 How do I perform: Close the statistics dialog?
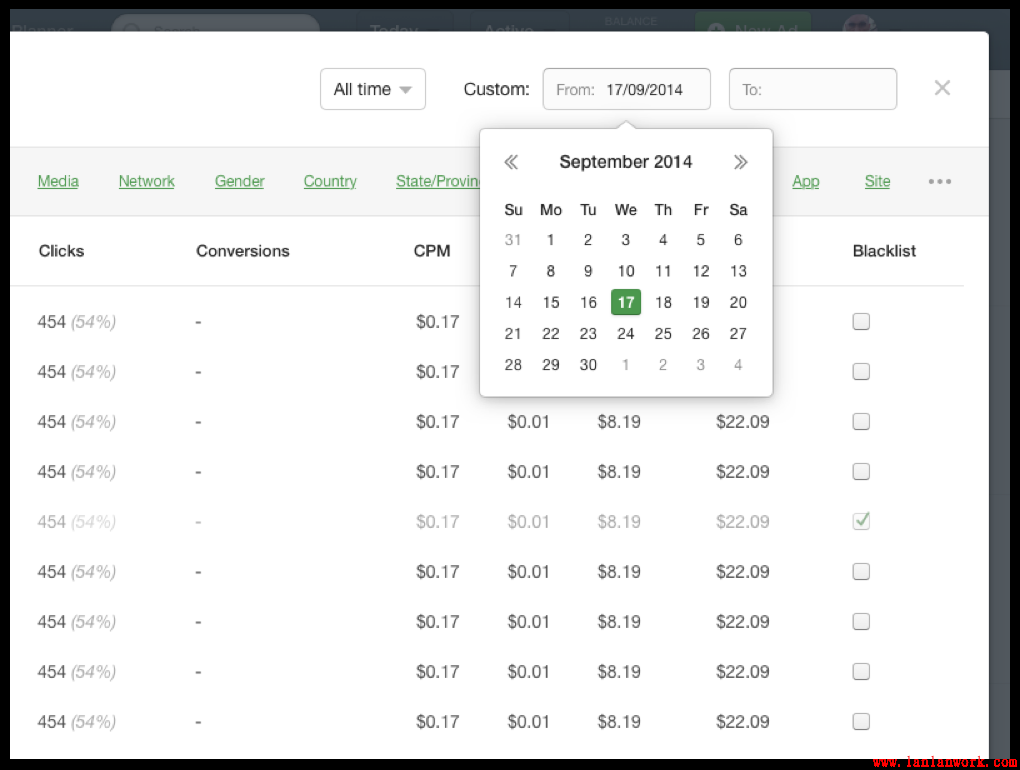click(x=942, y=88)
